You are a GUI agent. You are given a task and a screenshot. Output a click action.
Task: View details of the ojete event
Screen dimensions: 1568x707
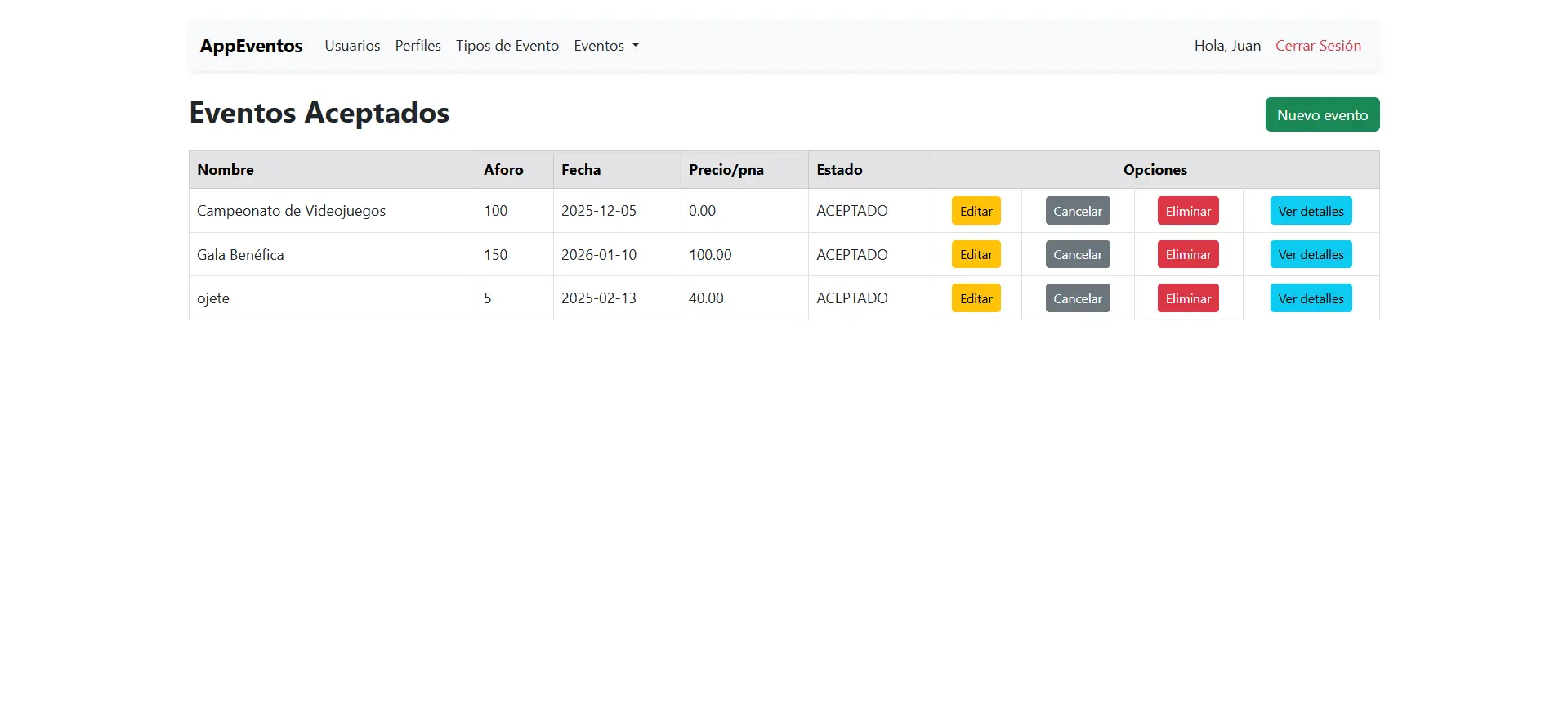point(1311,298)
